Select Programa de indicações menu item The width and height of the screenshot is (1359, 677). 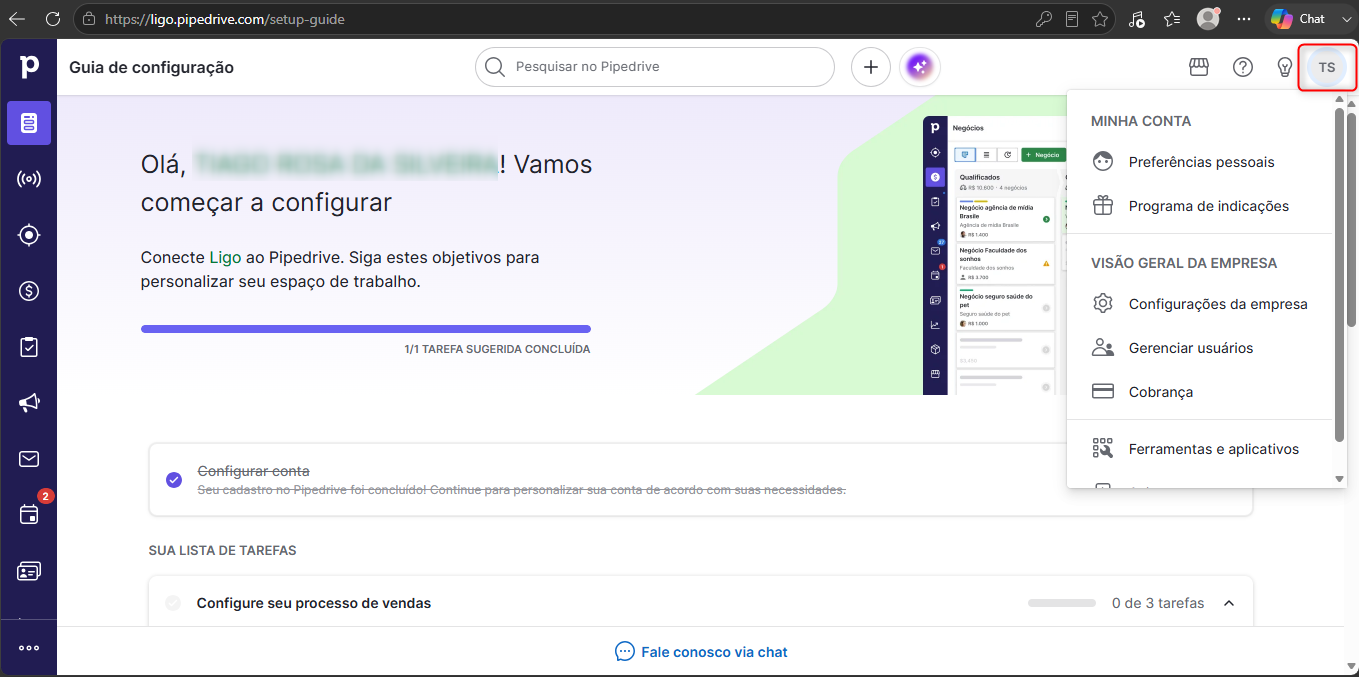coord(1200,206)
